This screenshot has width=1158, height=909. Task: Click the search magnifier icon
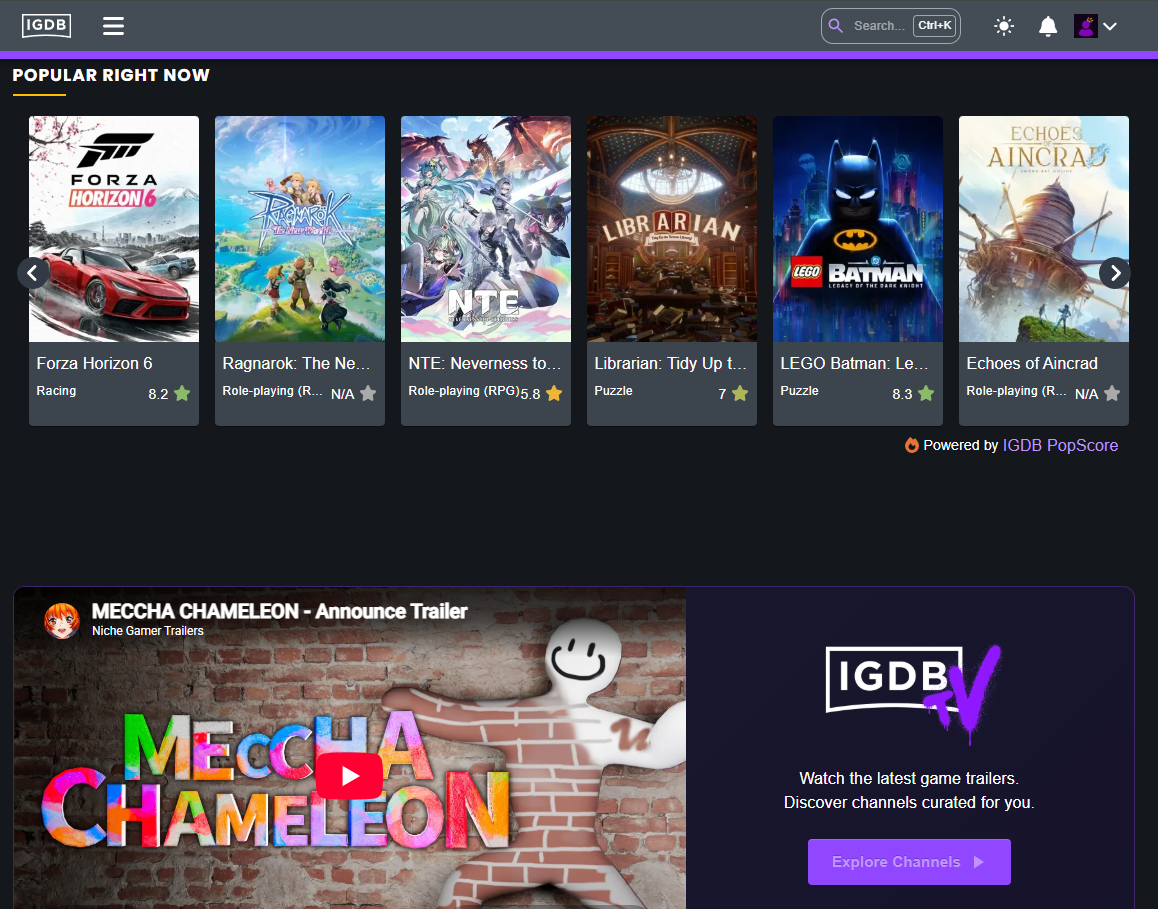835,26
